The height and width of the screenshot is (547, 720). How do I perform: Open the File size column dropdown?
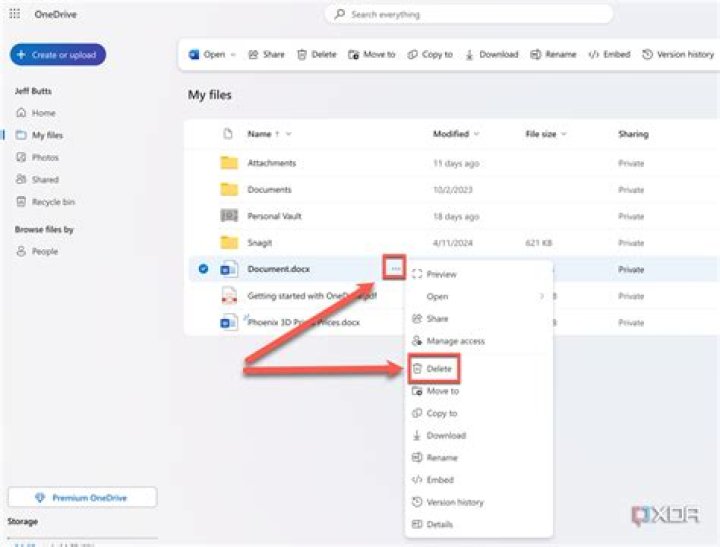pos(563,134)
